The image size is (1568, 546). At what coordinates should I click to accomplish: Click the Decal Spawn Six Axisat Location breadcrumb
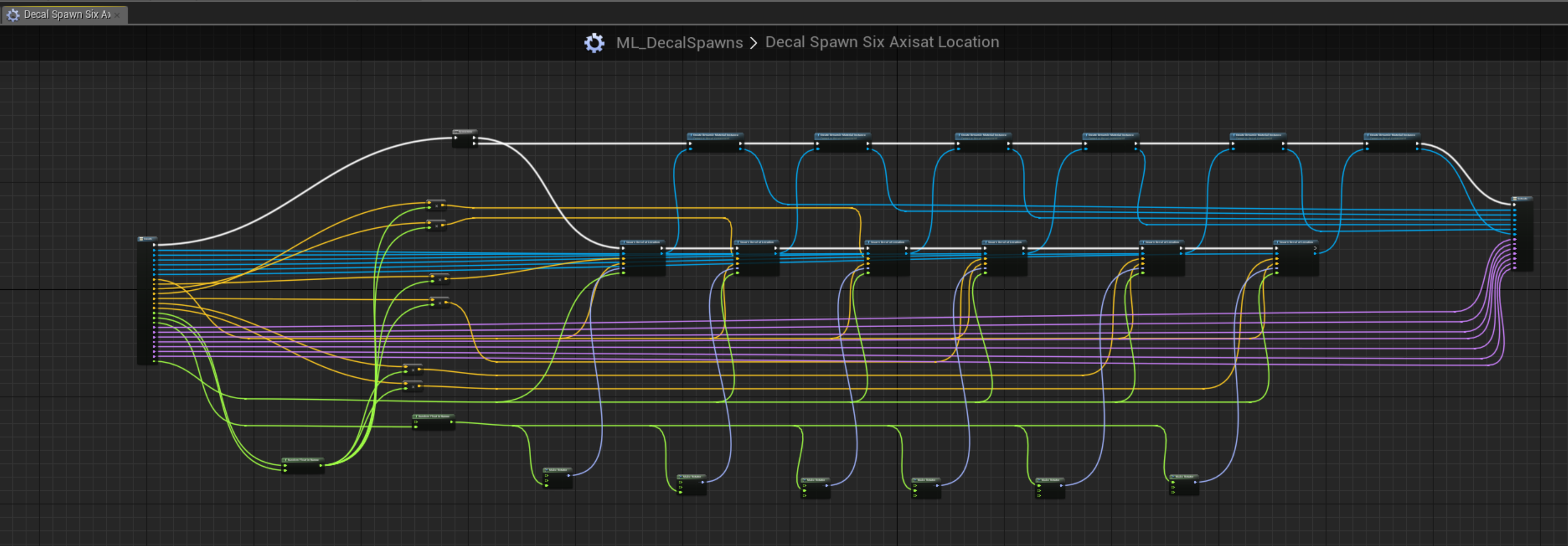[881, 42]
